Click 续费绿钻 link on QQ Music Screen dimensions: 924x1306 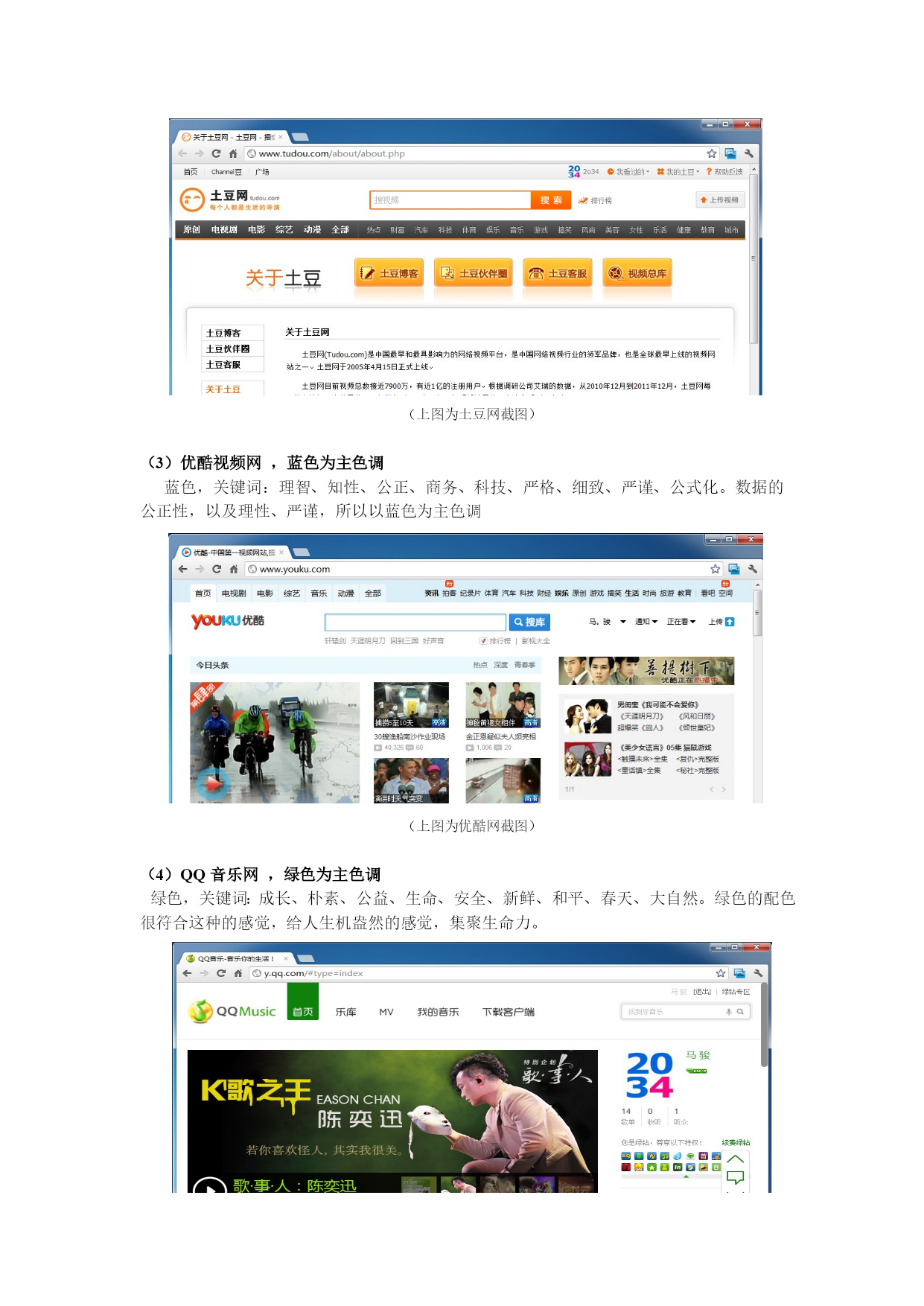(736, 1142)
